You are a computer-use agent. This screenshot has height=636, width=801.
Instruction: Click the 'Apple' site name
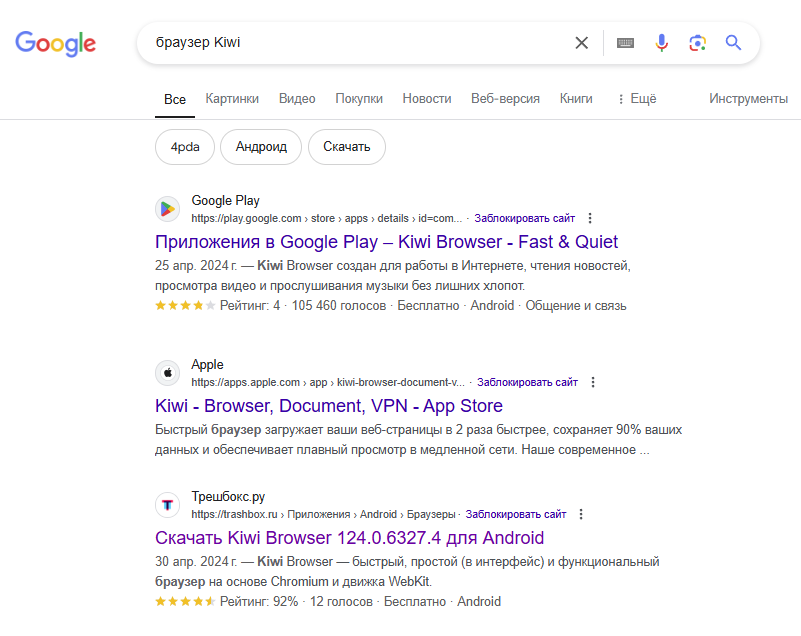tap(207, 365)
